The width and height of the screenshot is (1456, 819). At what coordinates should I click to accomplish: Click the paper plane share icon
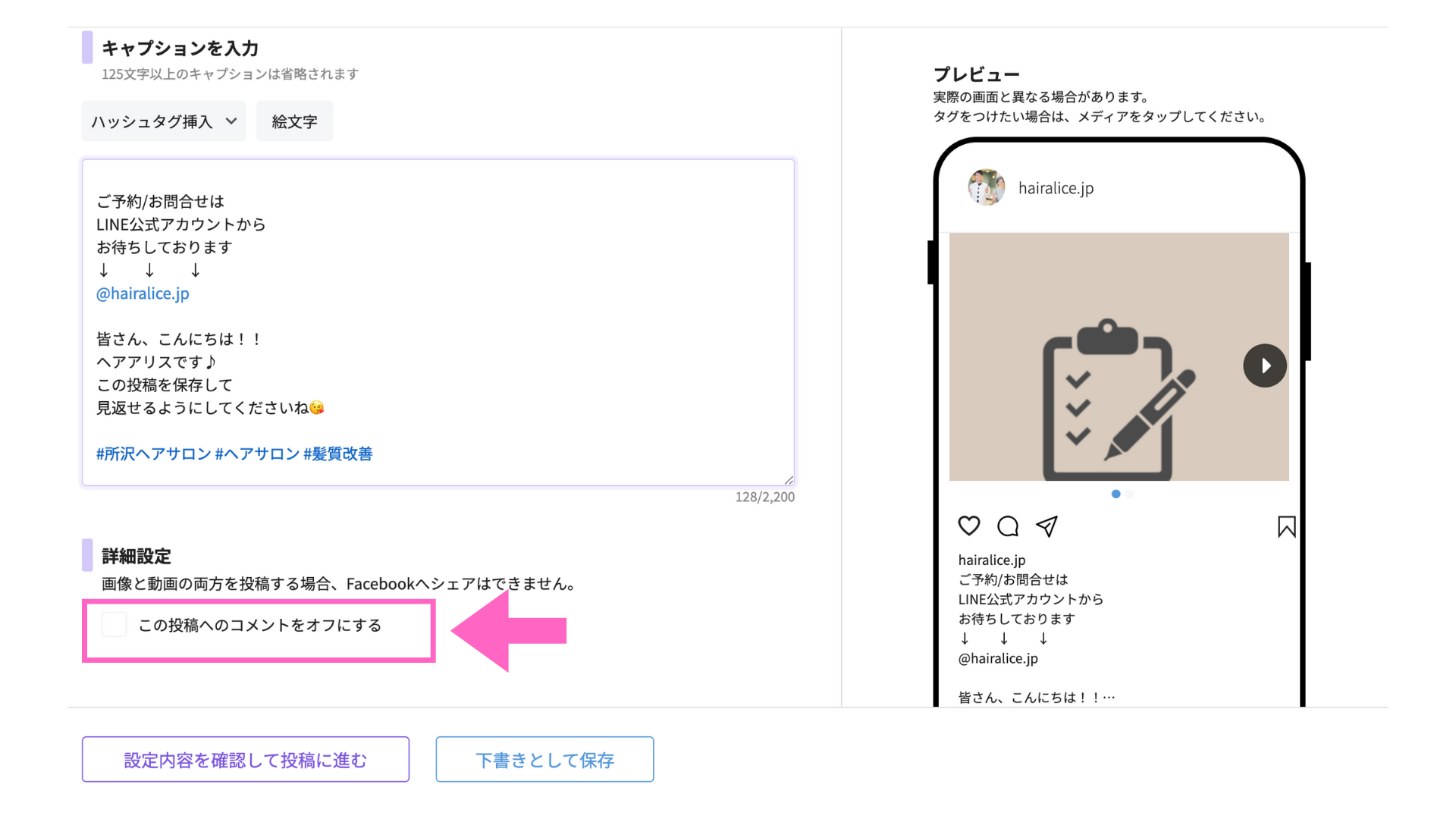[1047, 526]
